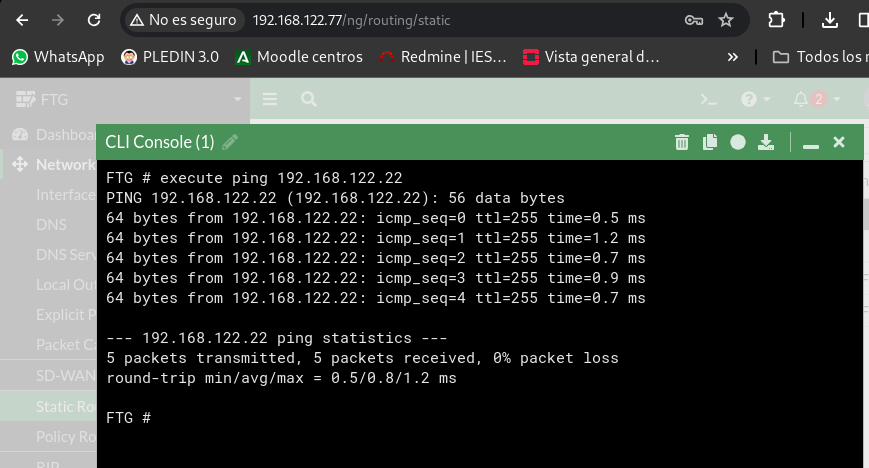
Task: Show more bookmarks with the chevron
Action: coord(733,57)
